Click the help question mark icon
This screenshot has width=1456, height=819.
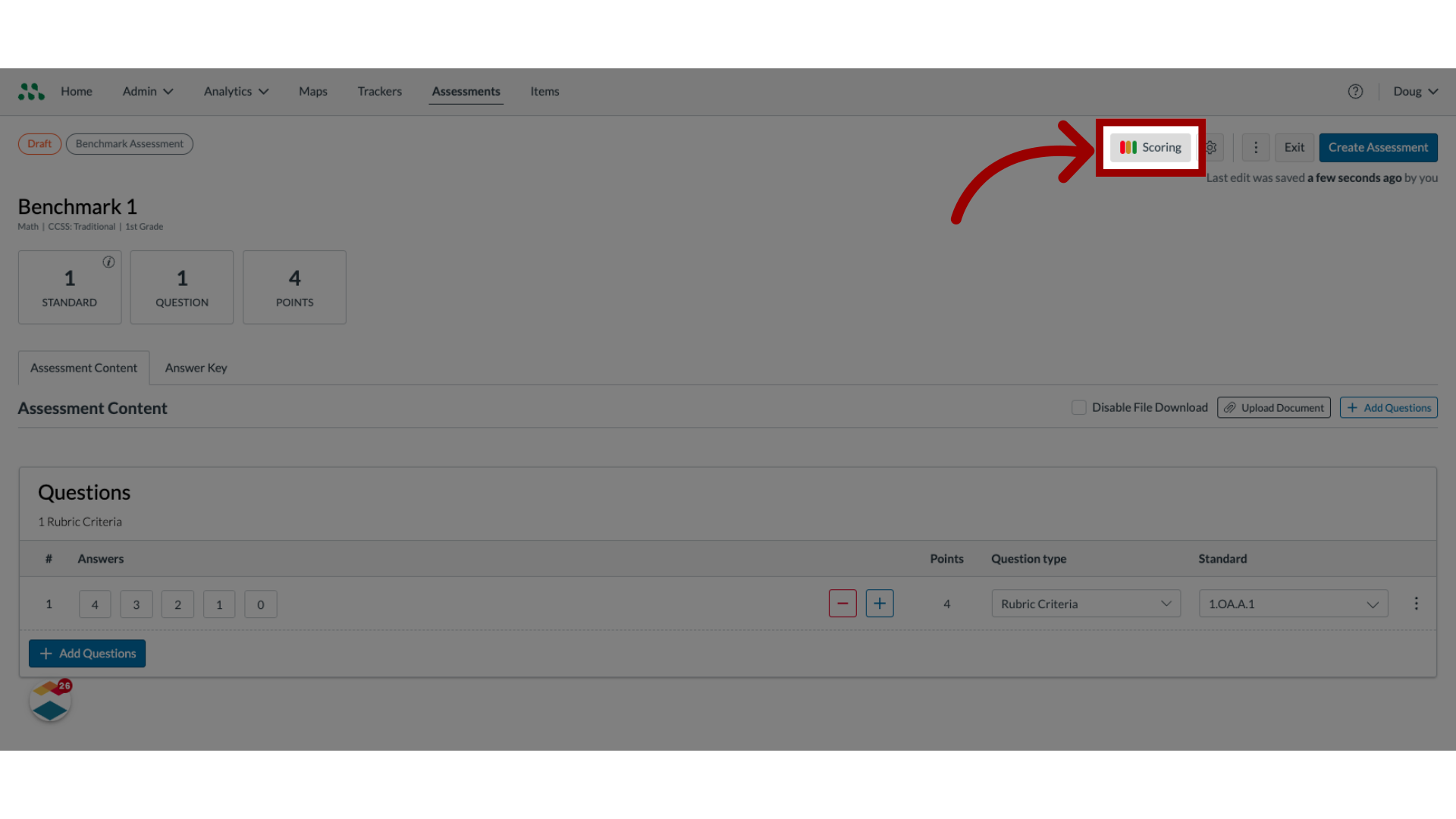coord(1355,91)
